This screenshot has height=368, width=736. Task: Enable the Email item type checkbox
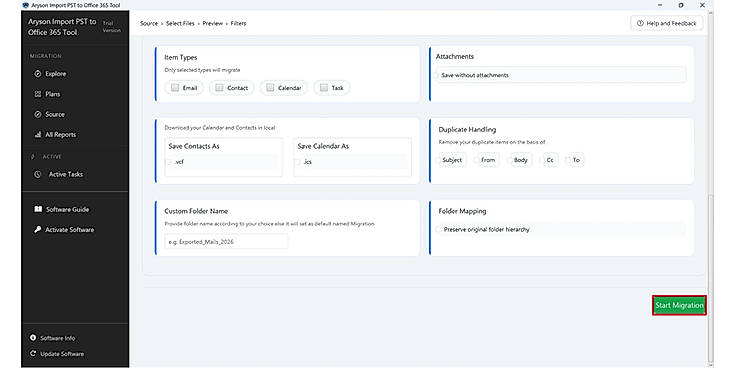175,87
